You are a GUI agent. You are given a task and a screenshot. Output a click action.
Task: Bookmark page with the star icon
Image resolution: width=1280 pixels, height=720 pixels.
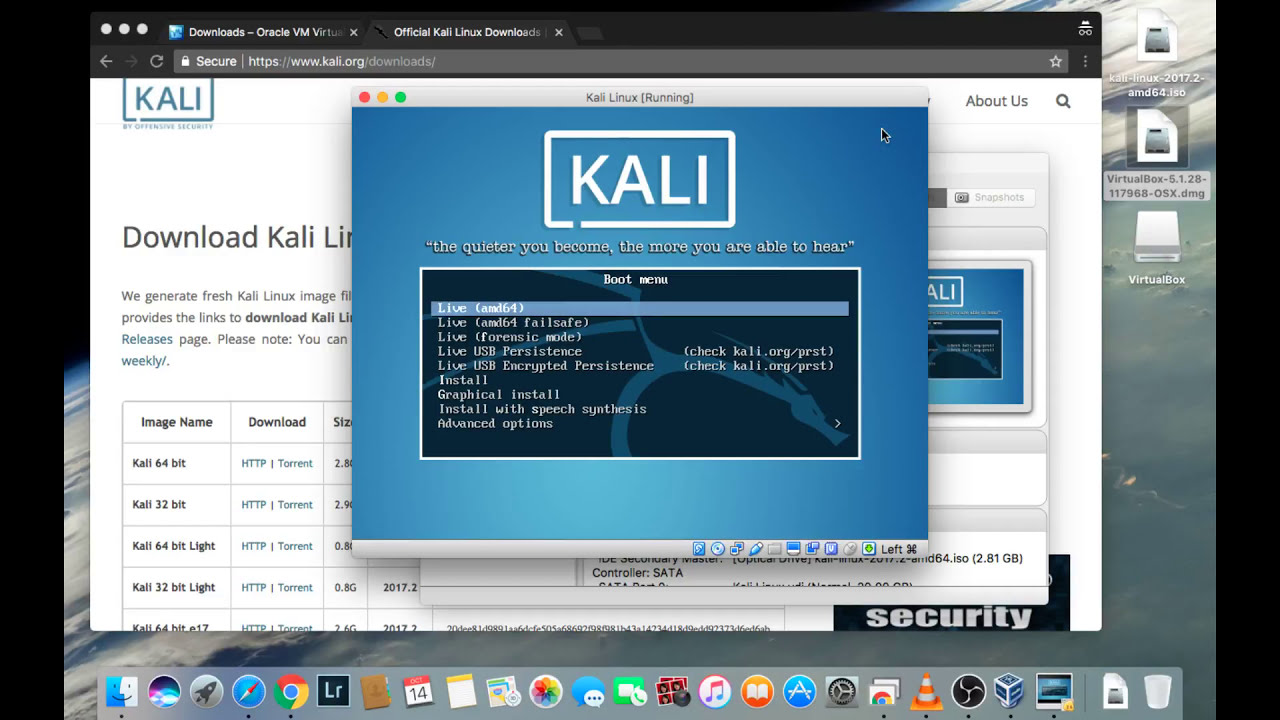1055,61
